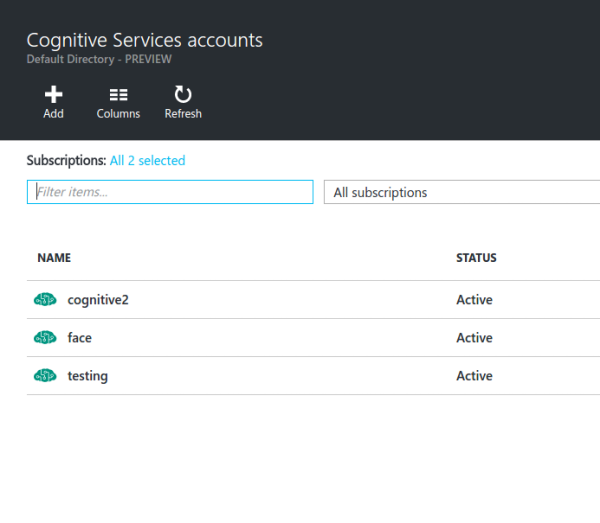Sort by the STATUS column header
Viewport: 600px width, 523px height.
pos(476,258)
